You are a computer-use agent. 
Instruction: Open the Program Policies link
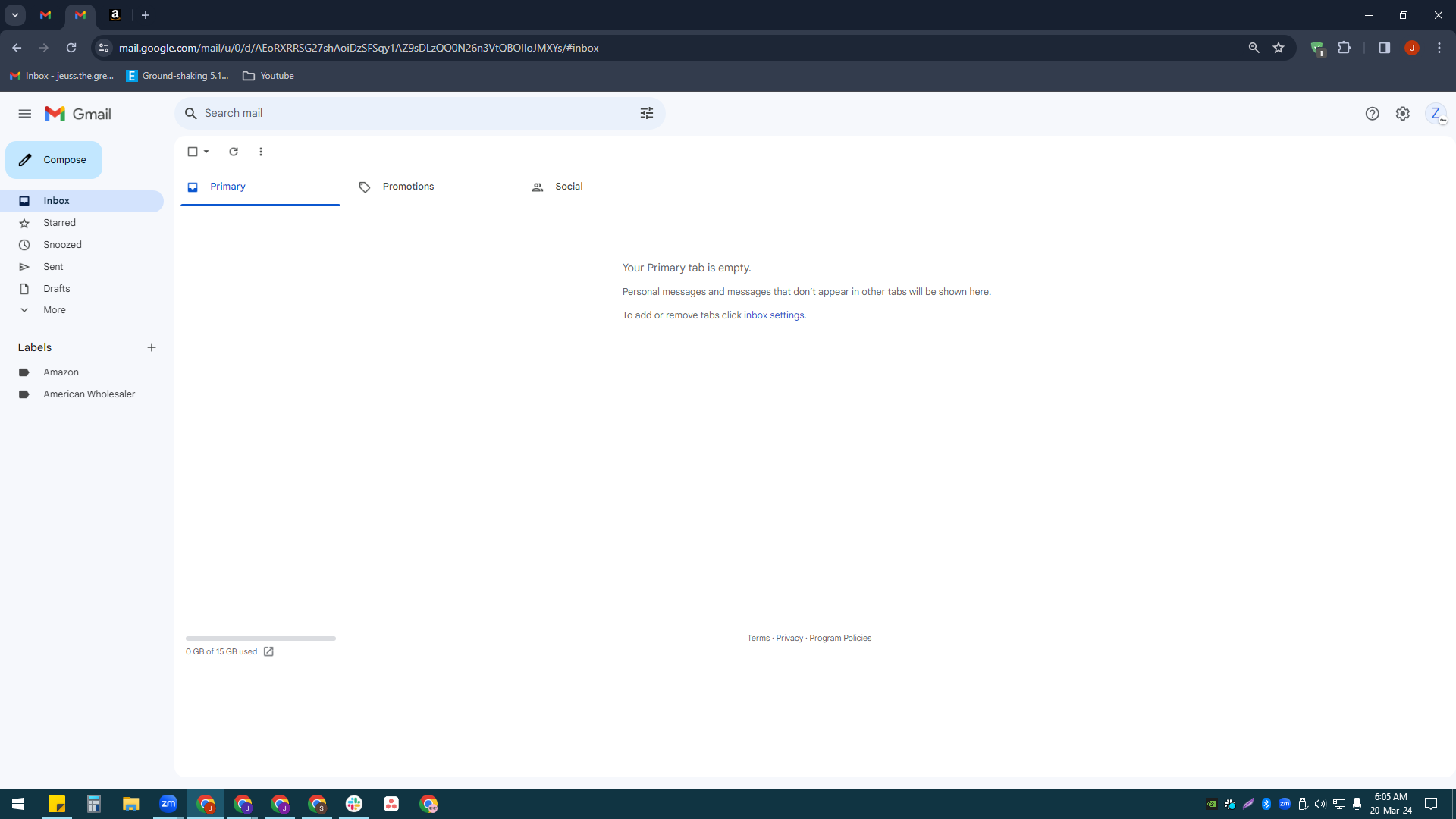[x=840, y=638]
